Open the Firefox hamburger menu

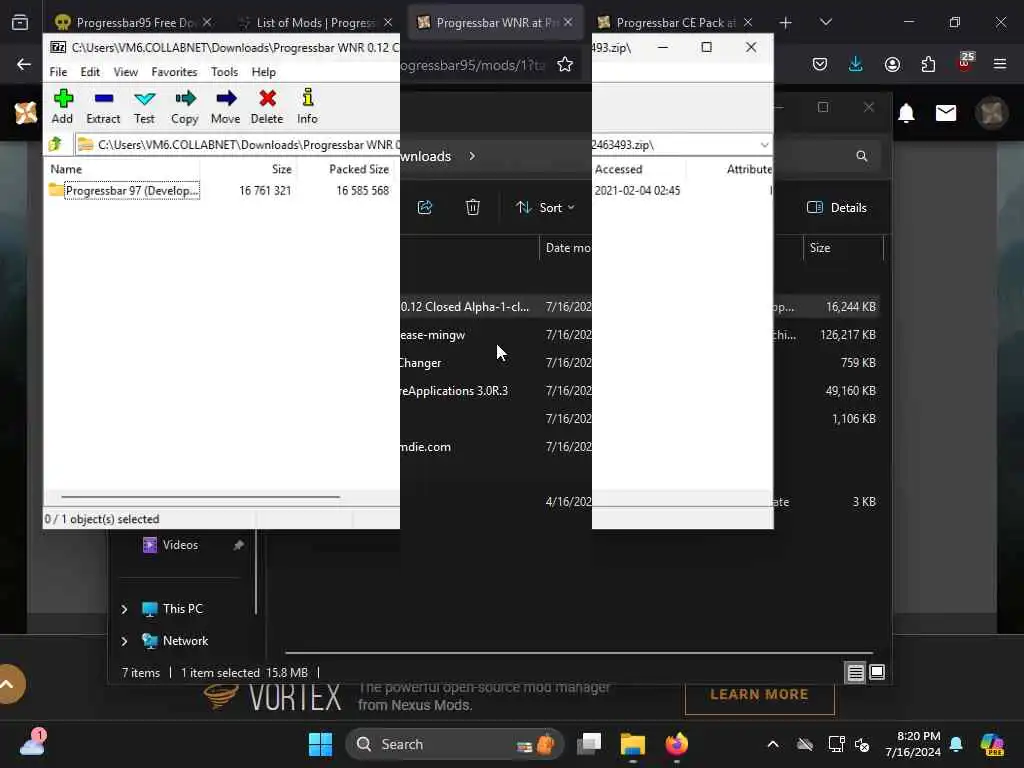(x=1000, y=64)
